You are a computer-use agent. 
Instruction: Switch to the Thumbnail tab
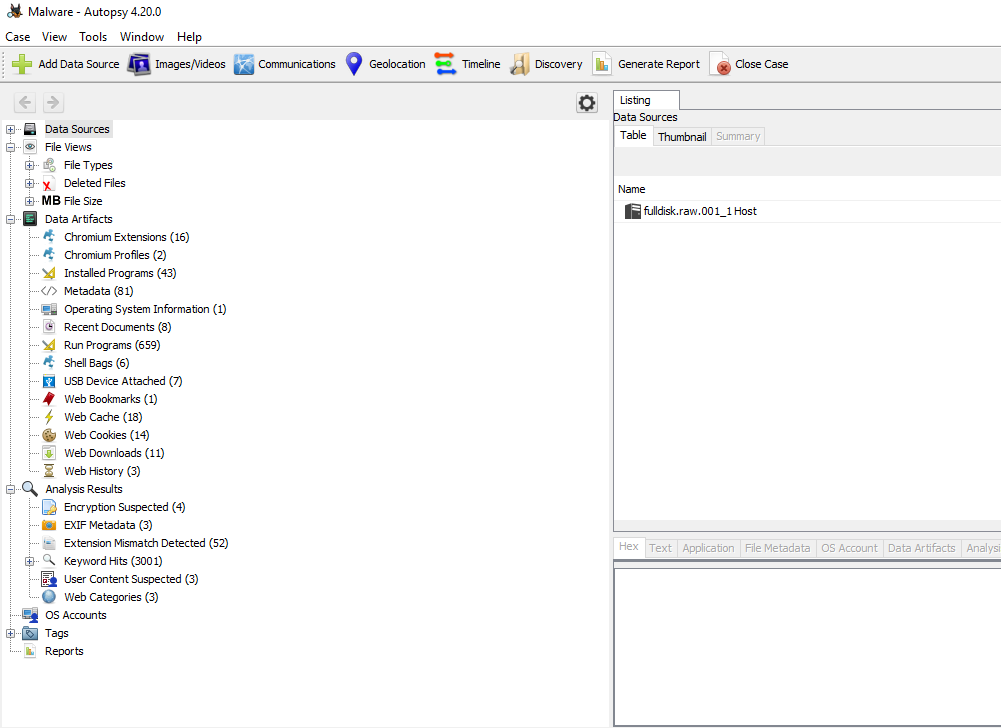coord(682,137)
